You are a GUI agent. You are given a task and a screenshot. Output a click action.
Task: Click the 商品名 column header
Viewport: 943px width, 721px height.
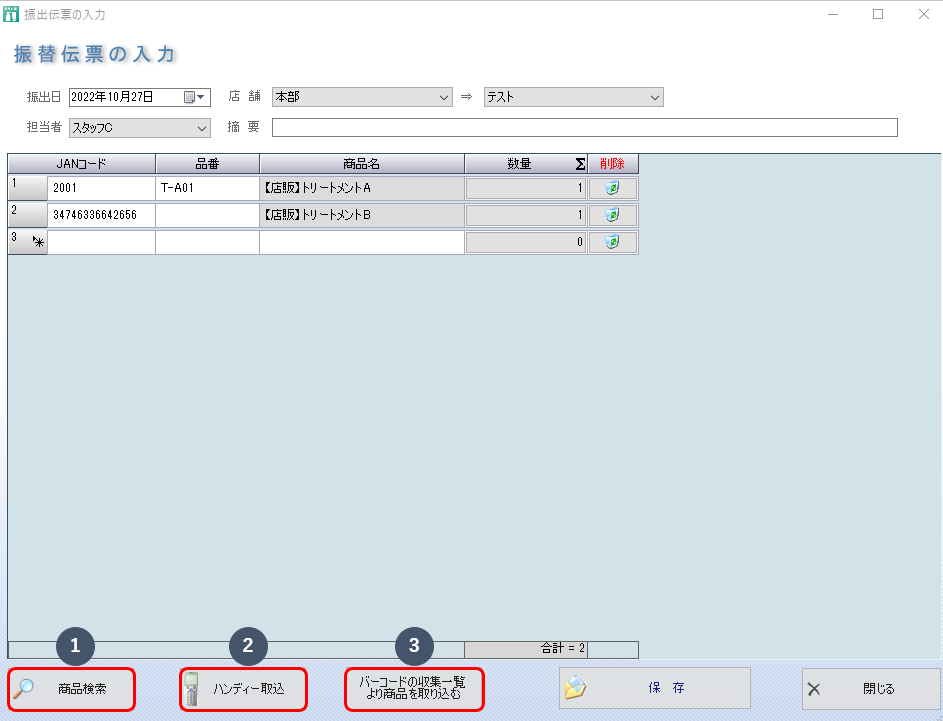[x=361, y=164]
